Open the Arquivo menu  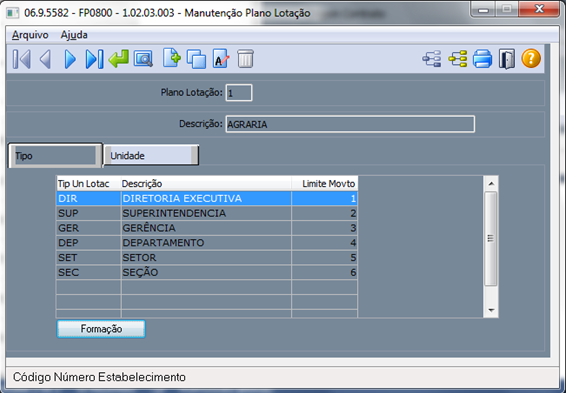(x=30, y=35)
